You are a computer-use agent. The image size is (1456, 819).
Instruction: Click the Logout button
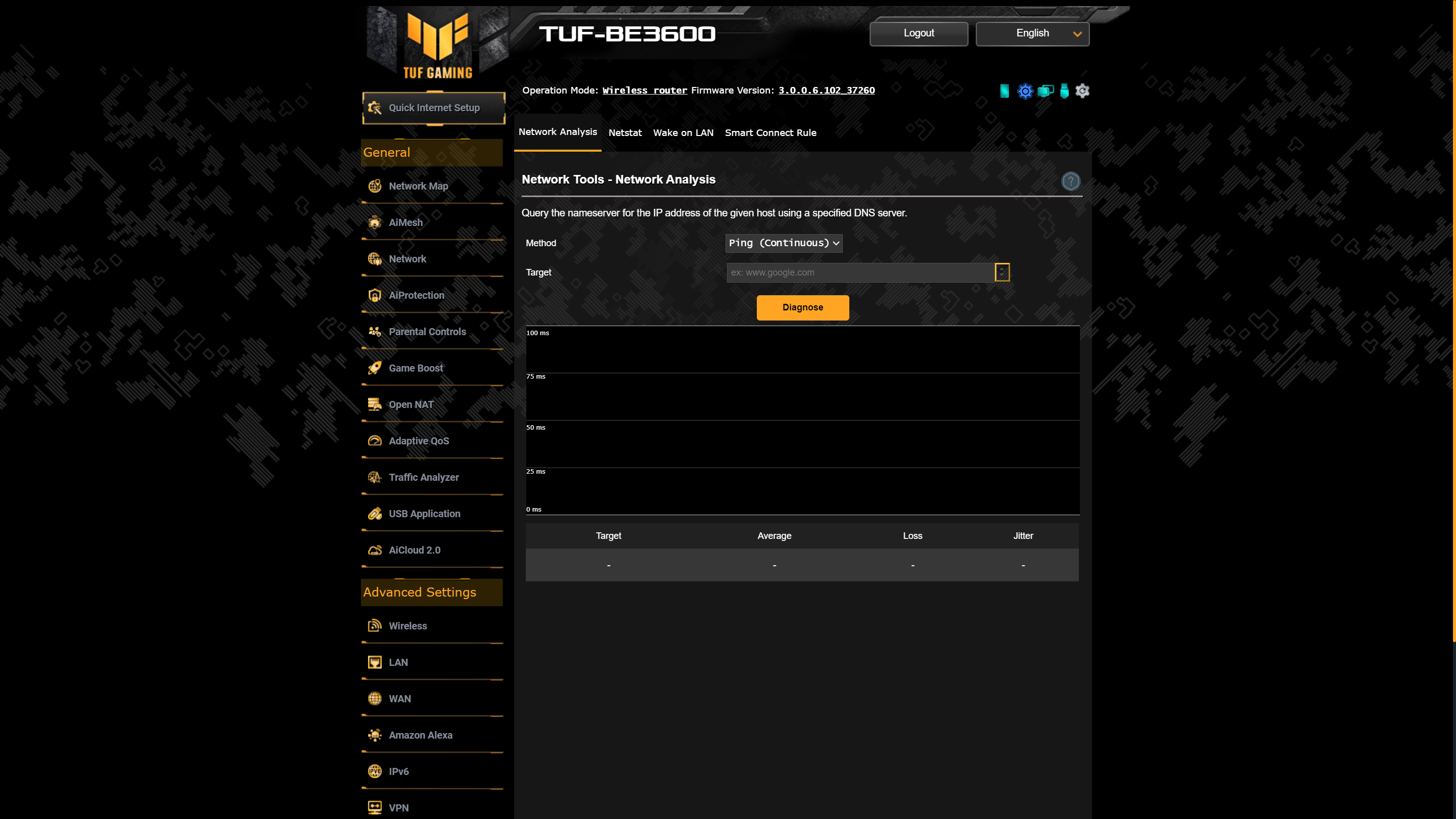tap(919, 33)
